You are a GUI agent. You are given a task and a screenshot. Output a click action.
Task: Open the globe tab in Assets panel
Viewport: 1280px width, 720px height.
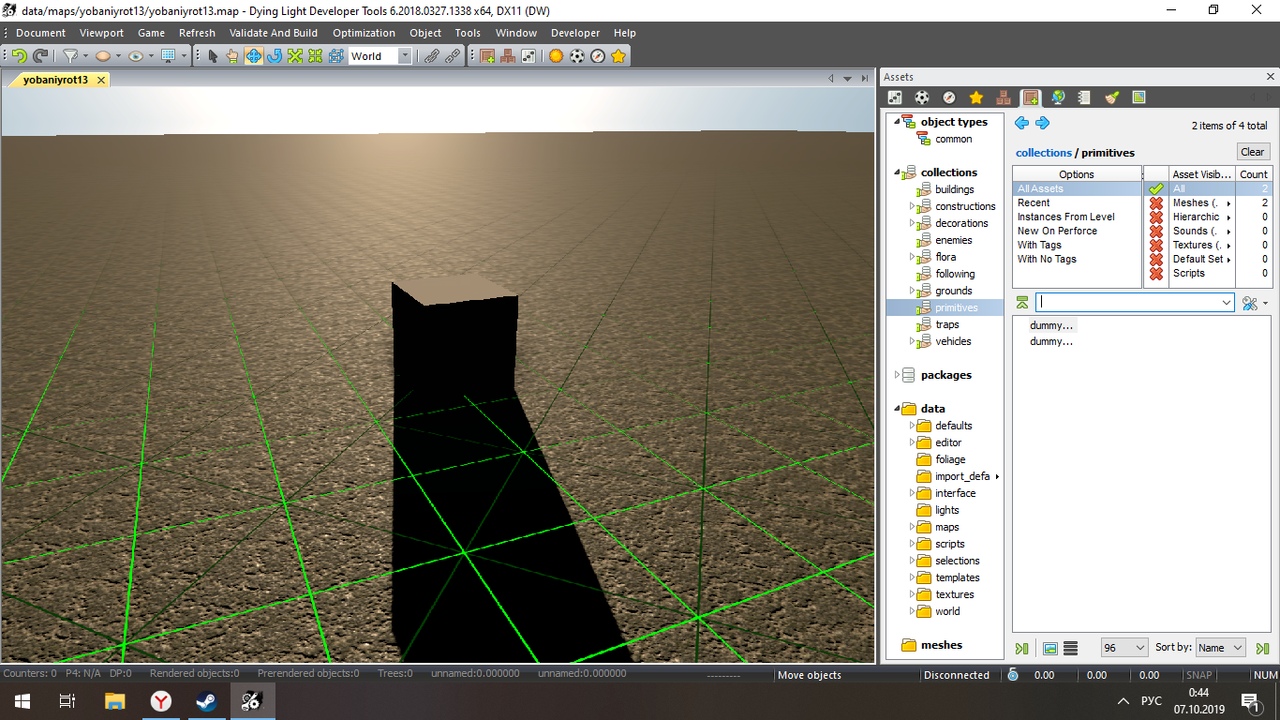click(1057, 97)
